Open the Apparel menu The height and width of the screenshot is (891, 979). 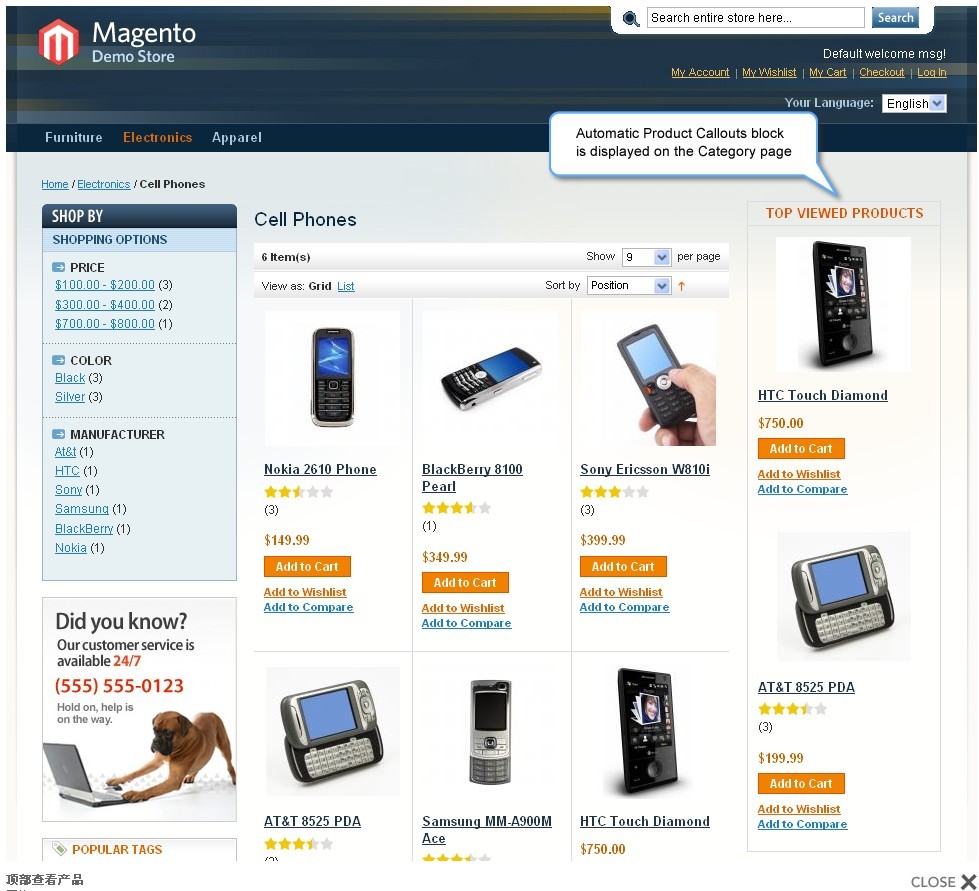[x=237, y=137]
